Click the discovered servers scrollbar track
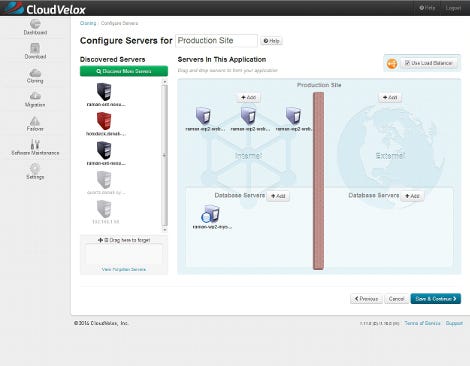 point(164,156)
